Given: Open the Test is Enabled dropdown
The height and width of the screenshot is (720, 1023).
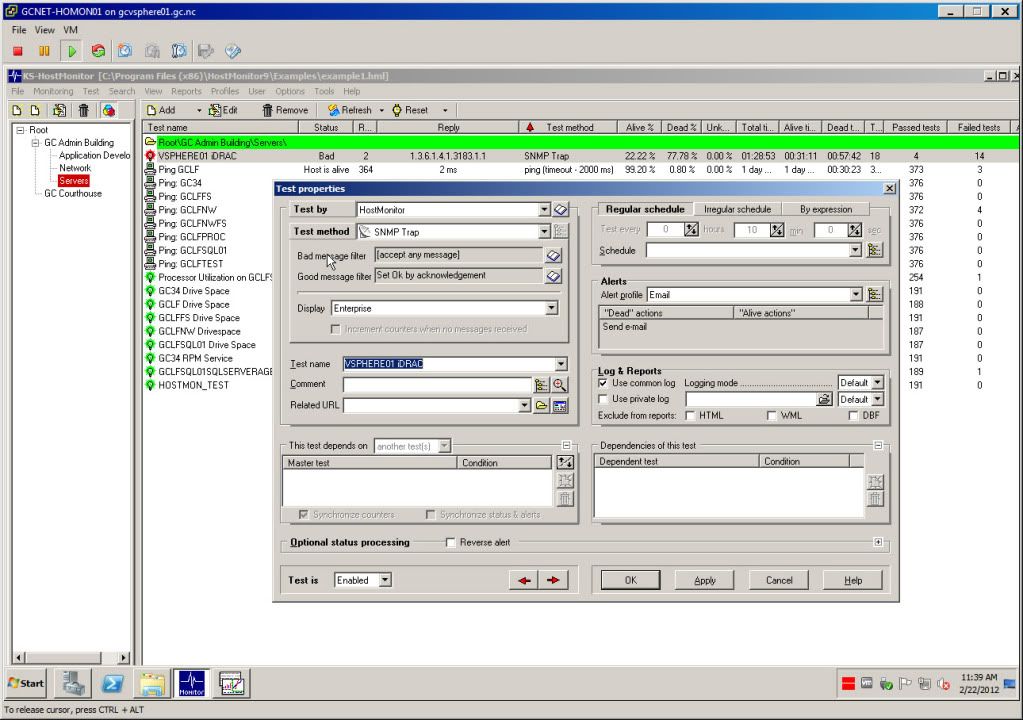Looking at the screenshot, I should [x=385, y=580].
